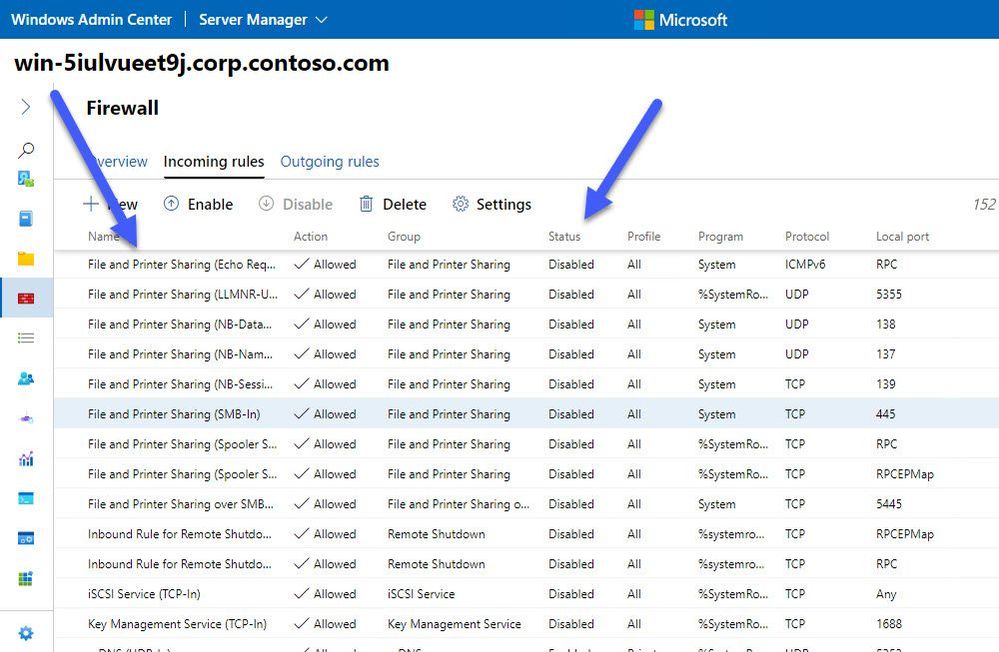Sort by the Status column header
Screen dimensions: 999x652
point(564,236)
